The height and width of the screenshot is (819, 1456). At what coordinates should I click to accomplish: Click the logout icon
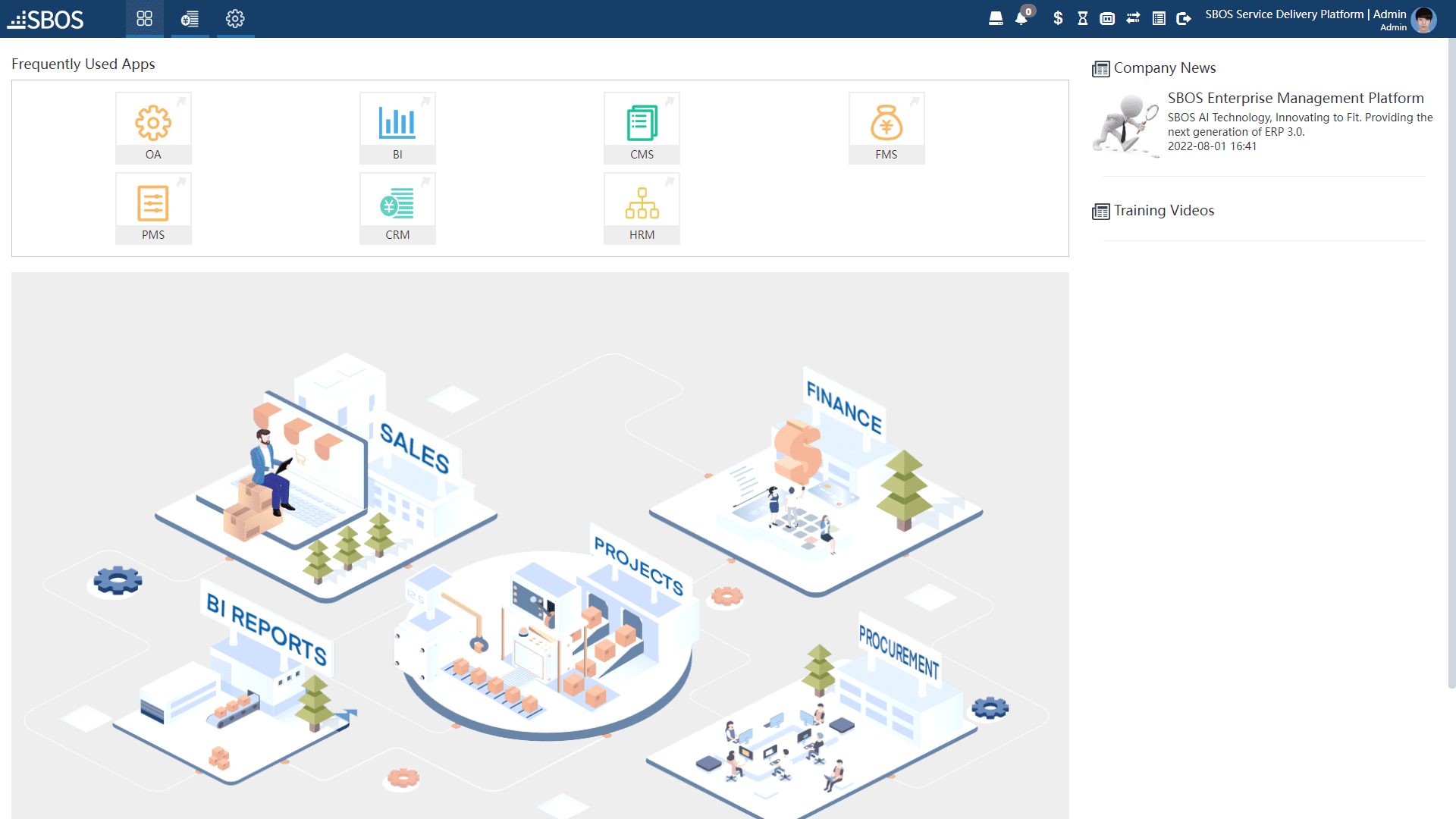click(1183, 18)
